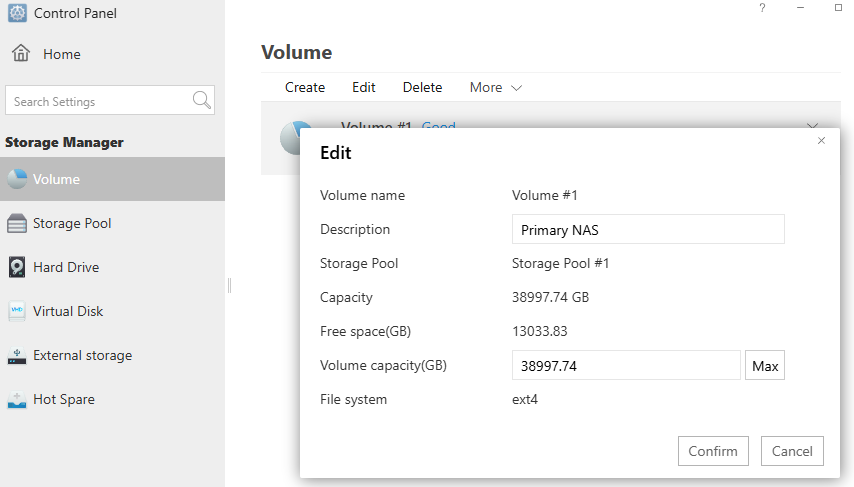Open Virtual Disk sidebar icon
Viewport: 854px width, 487px height.
point(17,311)
